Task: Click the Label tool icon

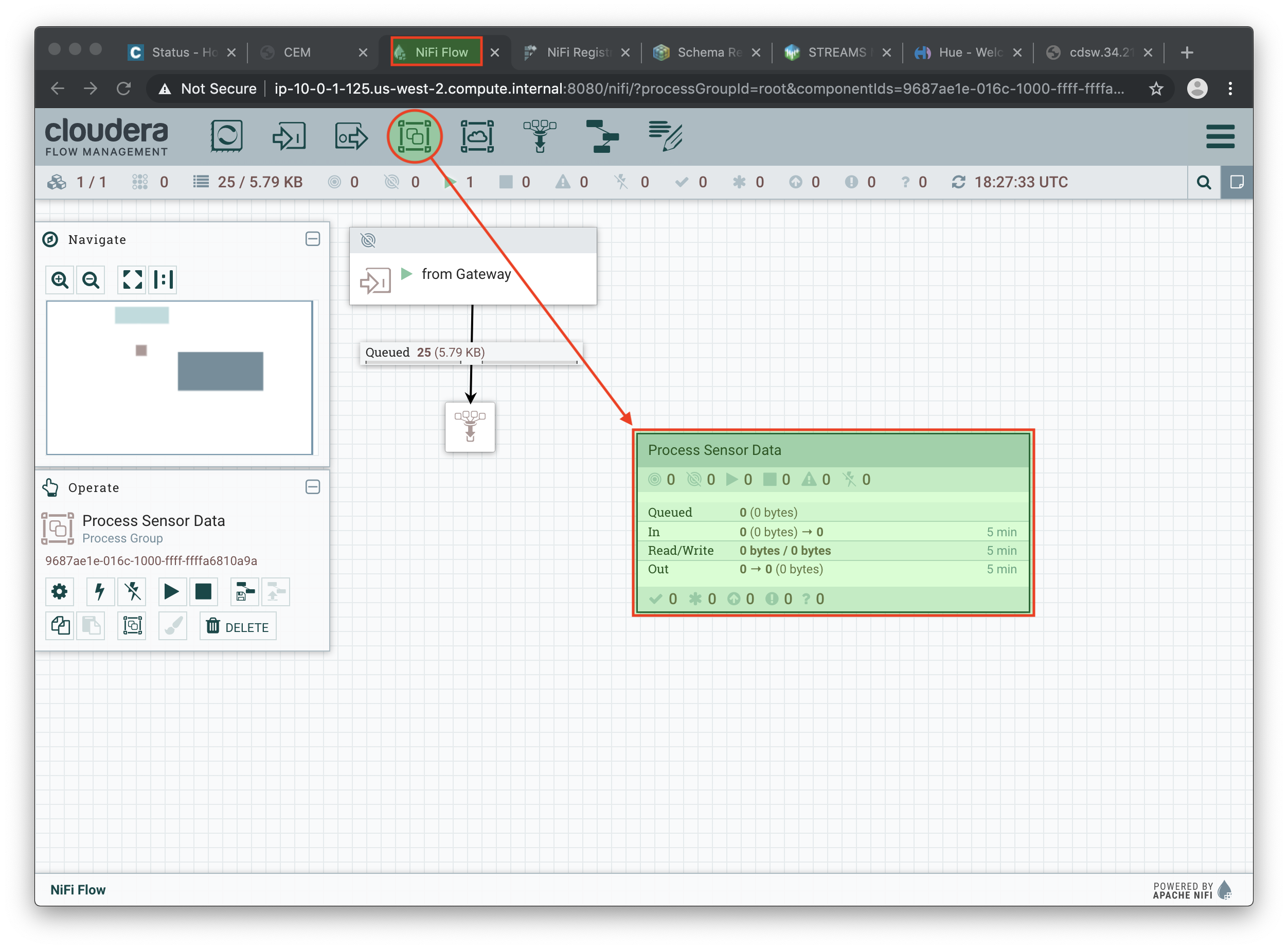Action: [665, 136]
